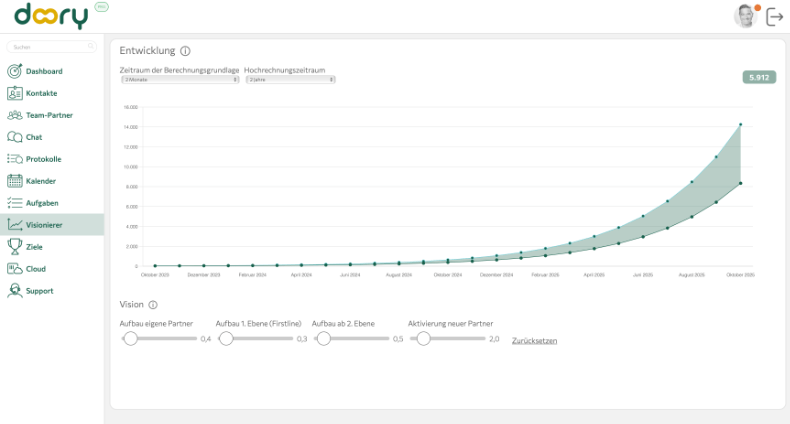Go to Aufgaben in the sidebar
Viewport: 790px width, 424px height.
click(42, 203)
